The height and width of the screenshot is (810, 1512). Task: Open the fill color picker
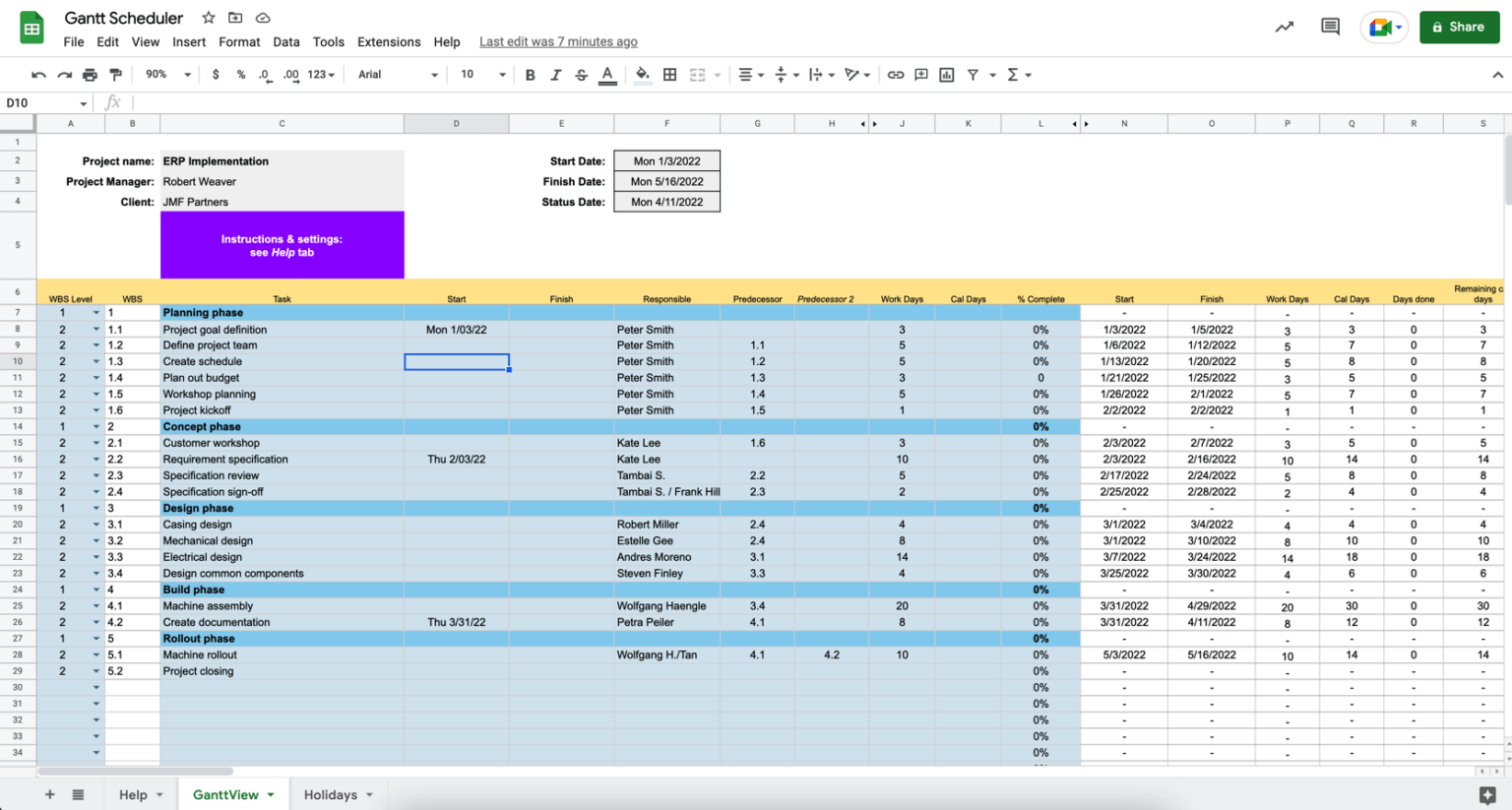point(642,75)
